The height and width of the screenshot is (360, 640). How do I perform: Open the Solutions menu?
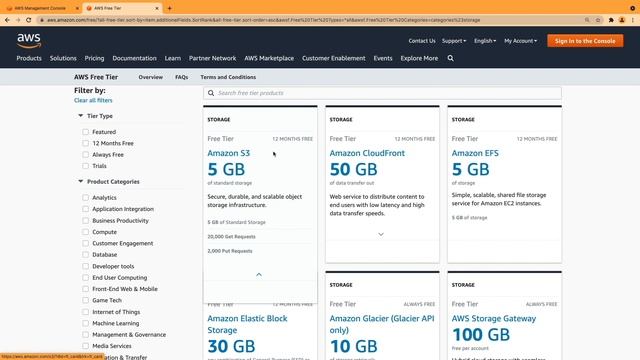click(x=63, y=58)
